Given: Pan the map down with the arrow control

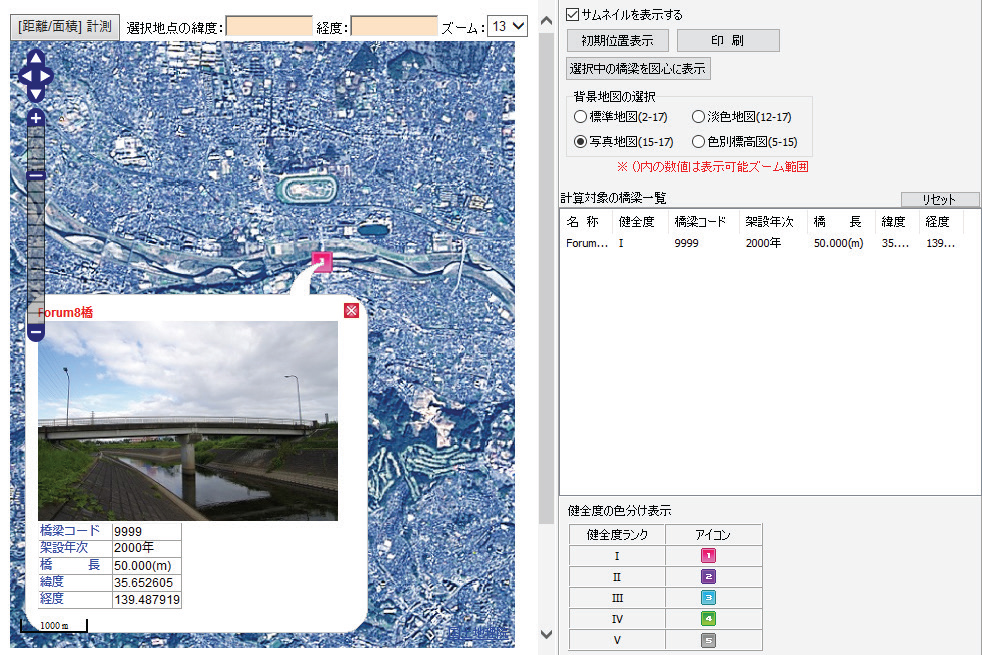Looking at the screenshot, I should coord(36,94).
